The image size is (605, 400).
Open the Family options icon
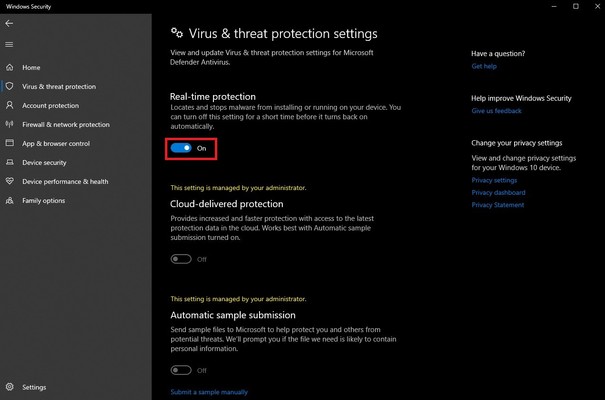coord(10,201)
